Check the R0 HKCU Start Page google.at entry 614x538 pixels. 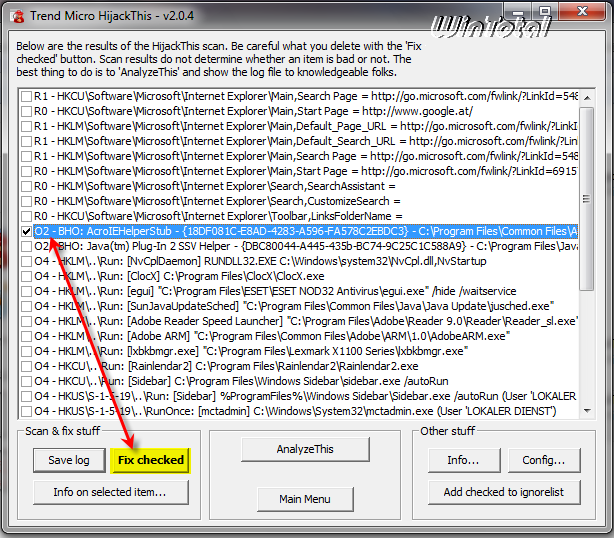point(26,111)
